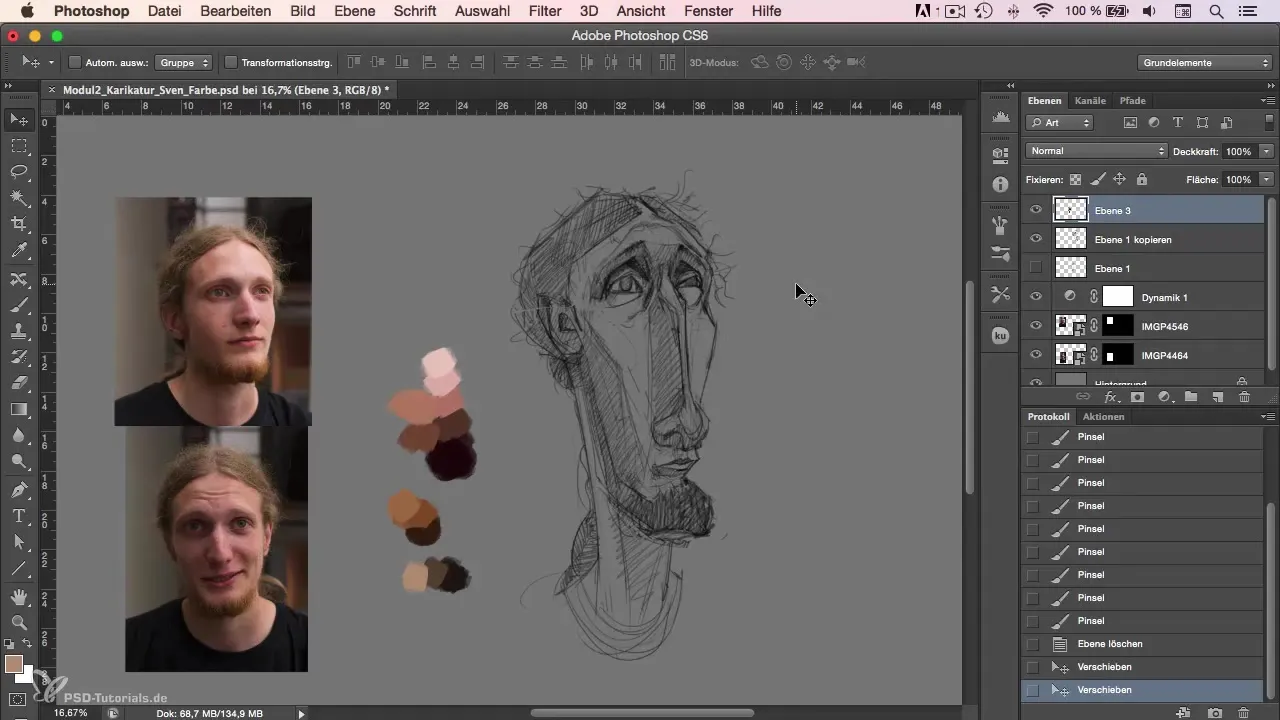Select the Hand tool
Screen dimensions: 1280x720
(19, 597)
